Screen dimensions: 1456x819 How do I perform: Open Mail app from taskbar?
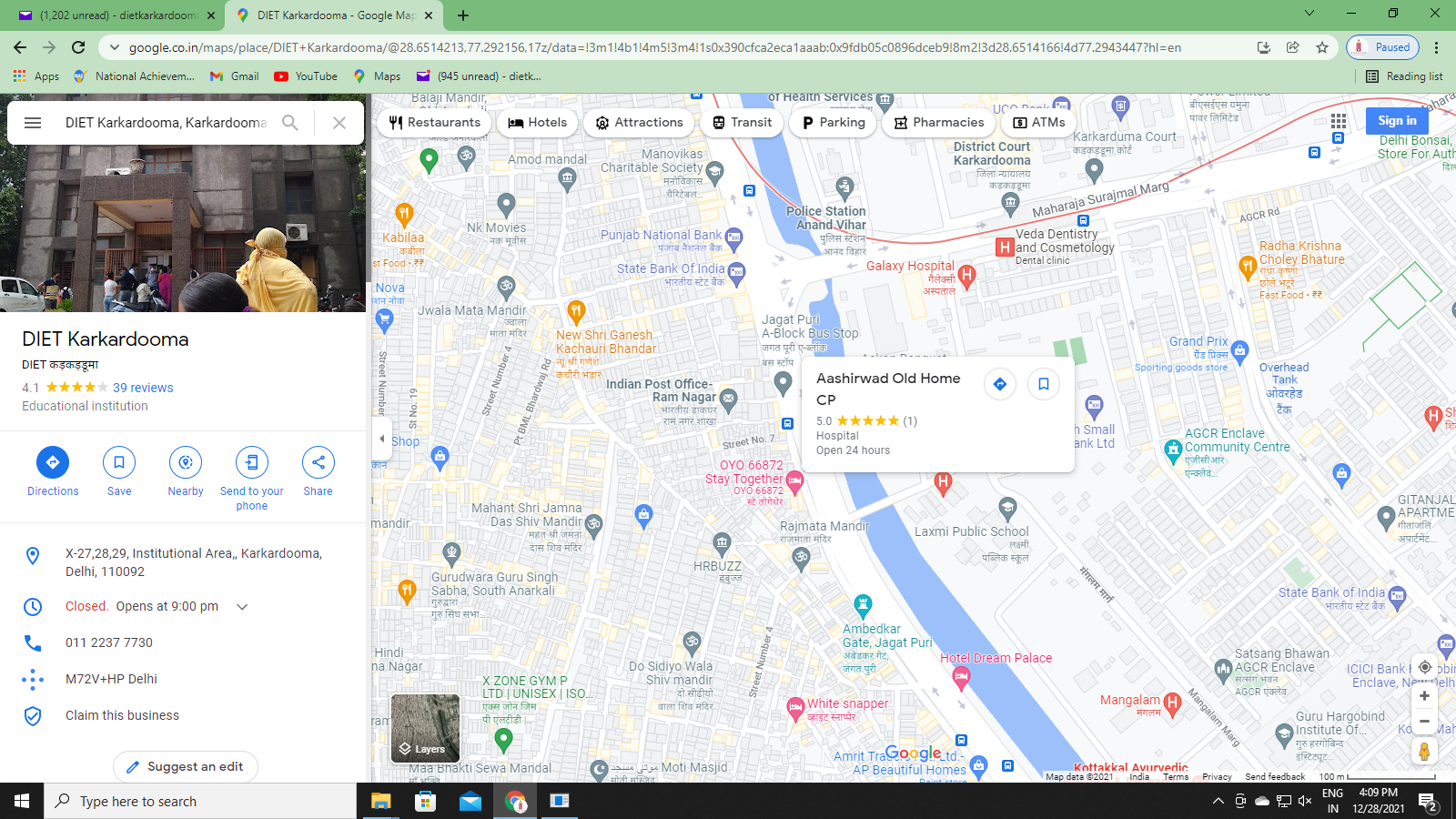470,801
